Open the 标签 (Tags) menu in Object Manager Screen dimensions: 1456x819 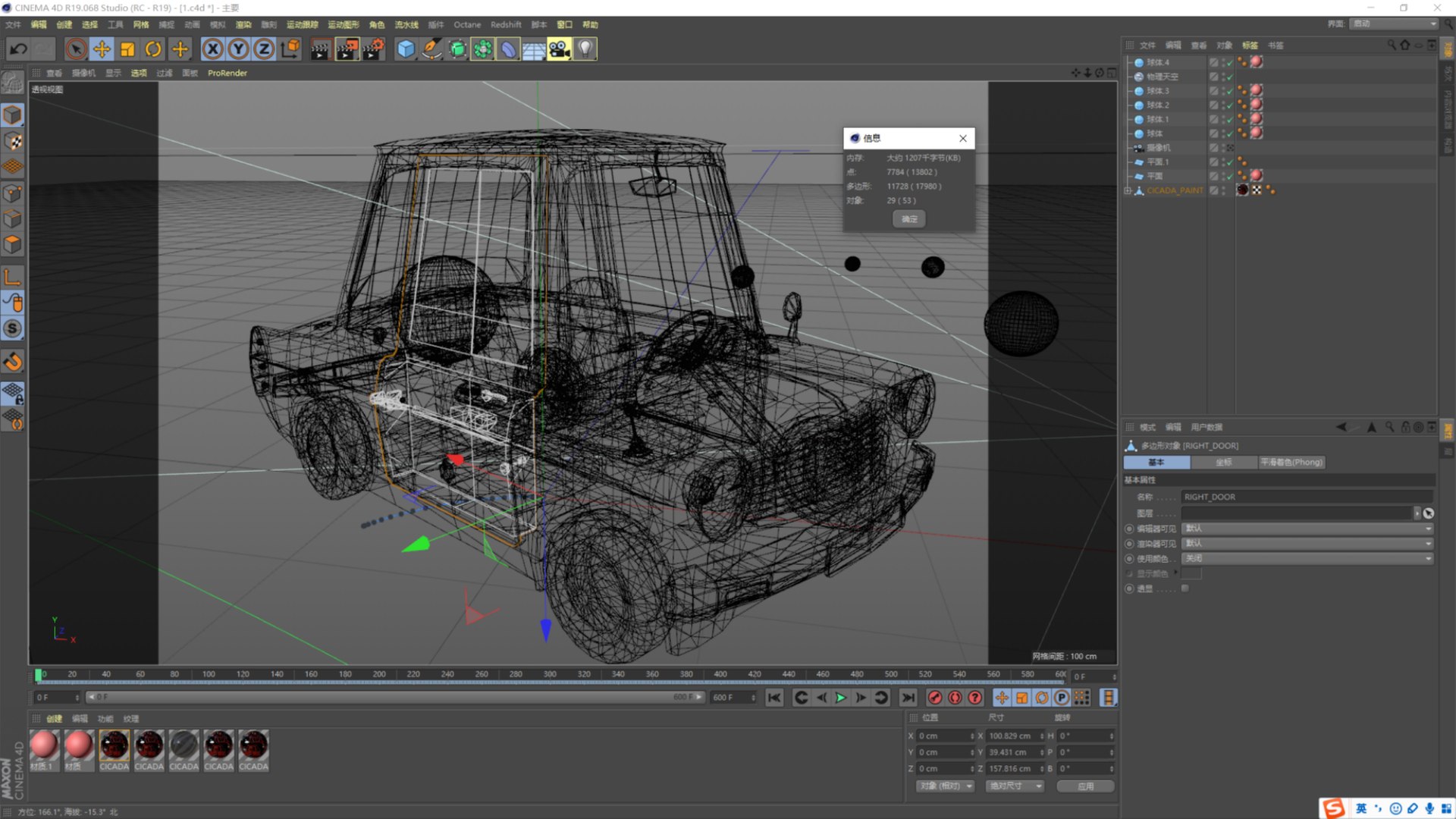tap(1250, 45)
